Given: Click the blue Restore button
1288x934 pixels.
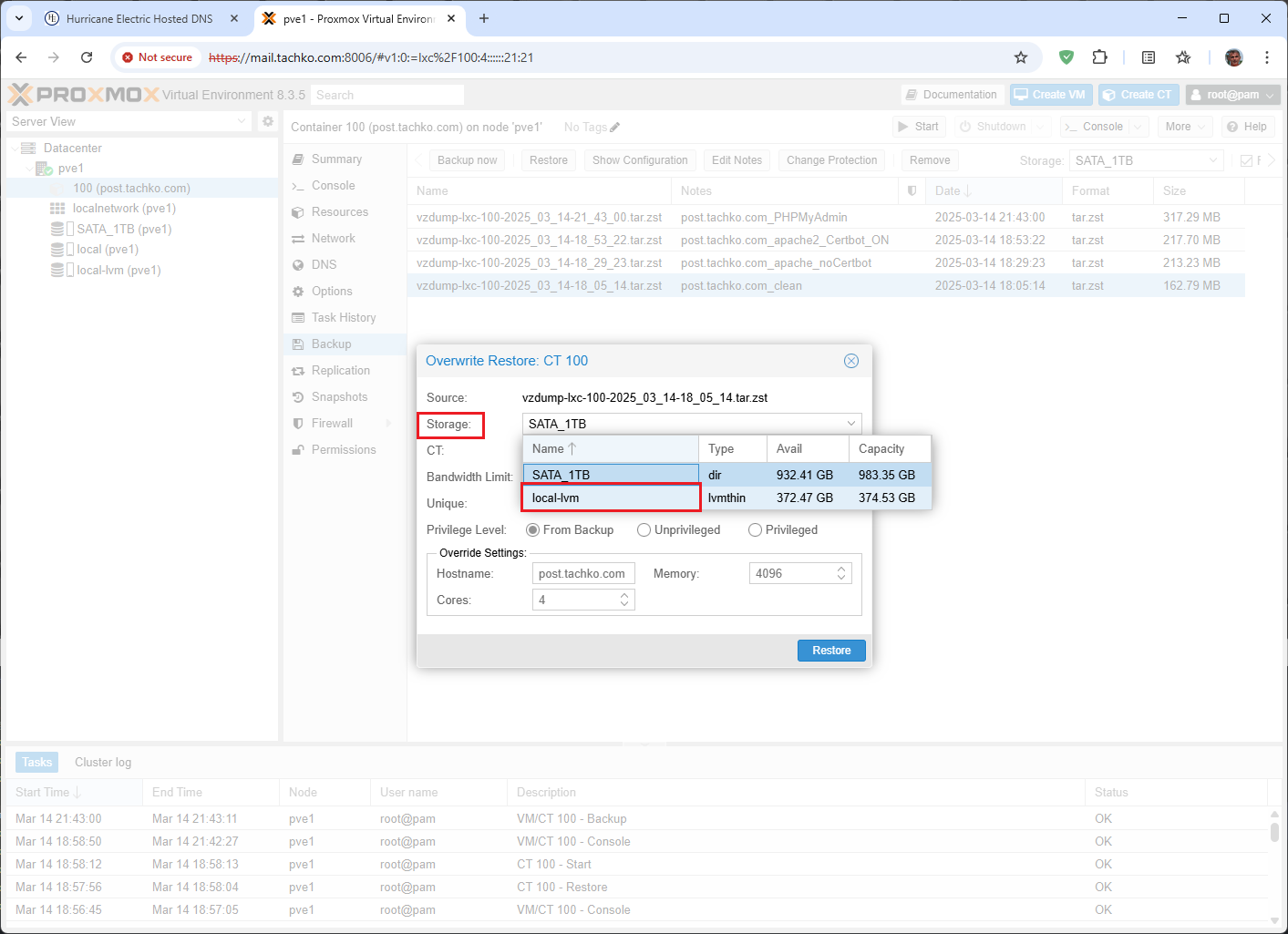Looking at the screenshot, I should point(831,651).
